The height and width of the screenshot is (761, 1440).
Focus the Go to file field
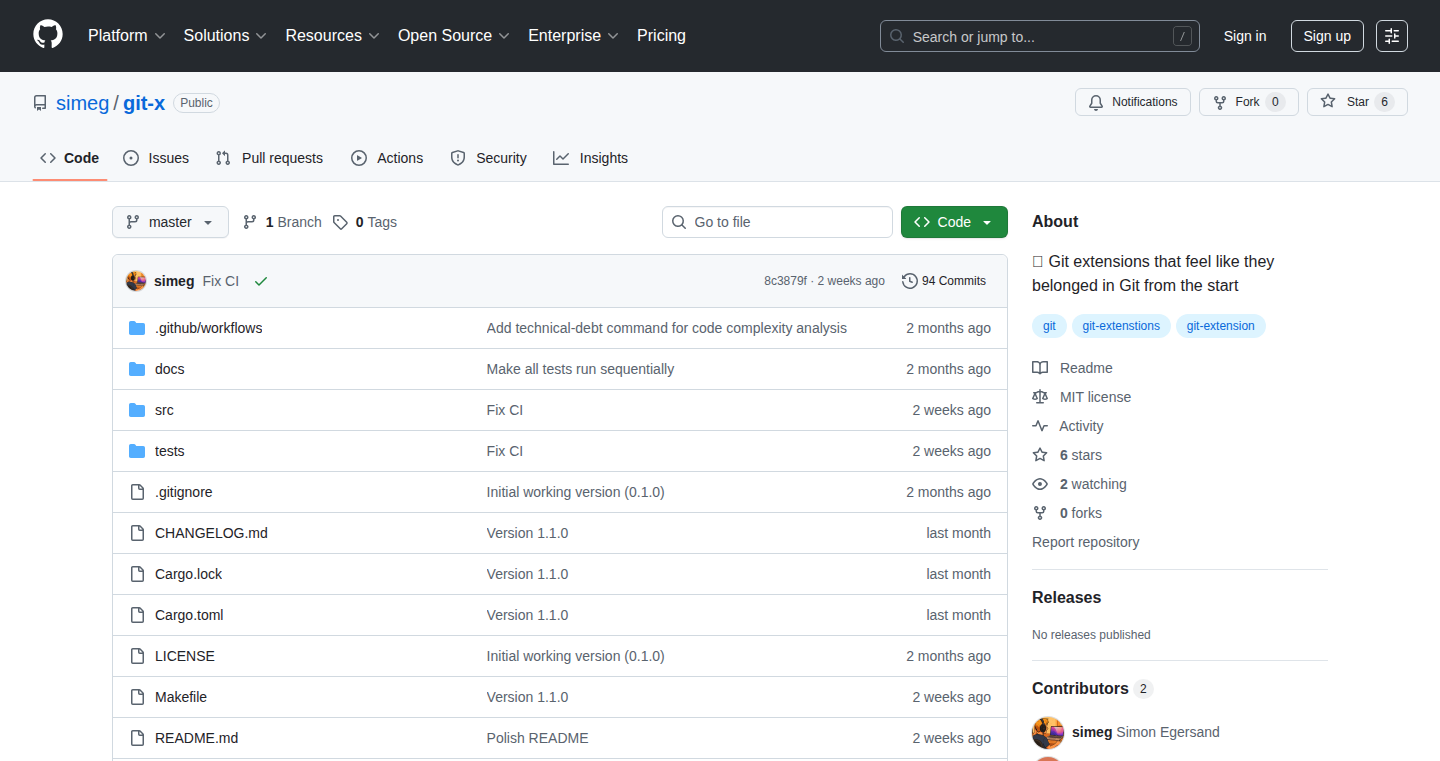pyautogui.click(x=777, y=222)
